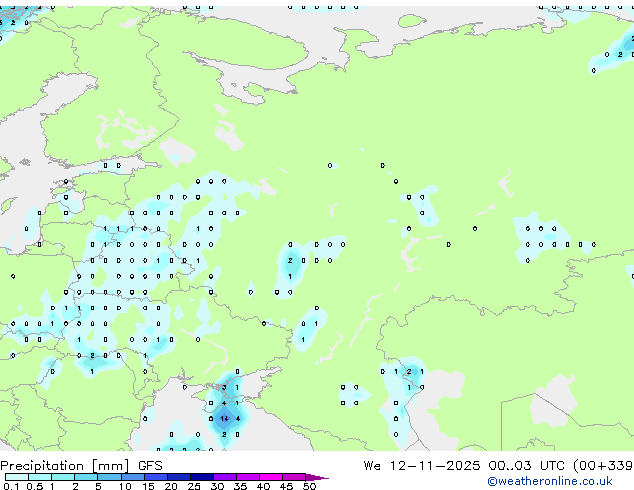Select the 0.1–0.5 mm palest legend swatch
Screen dimensions: 634x490
click(x=17, y=477)
